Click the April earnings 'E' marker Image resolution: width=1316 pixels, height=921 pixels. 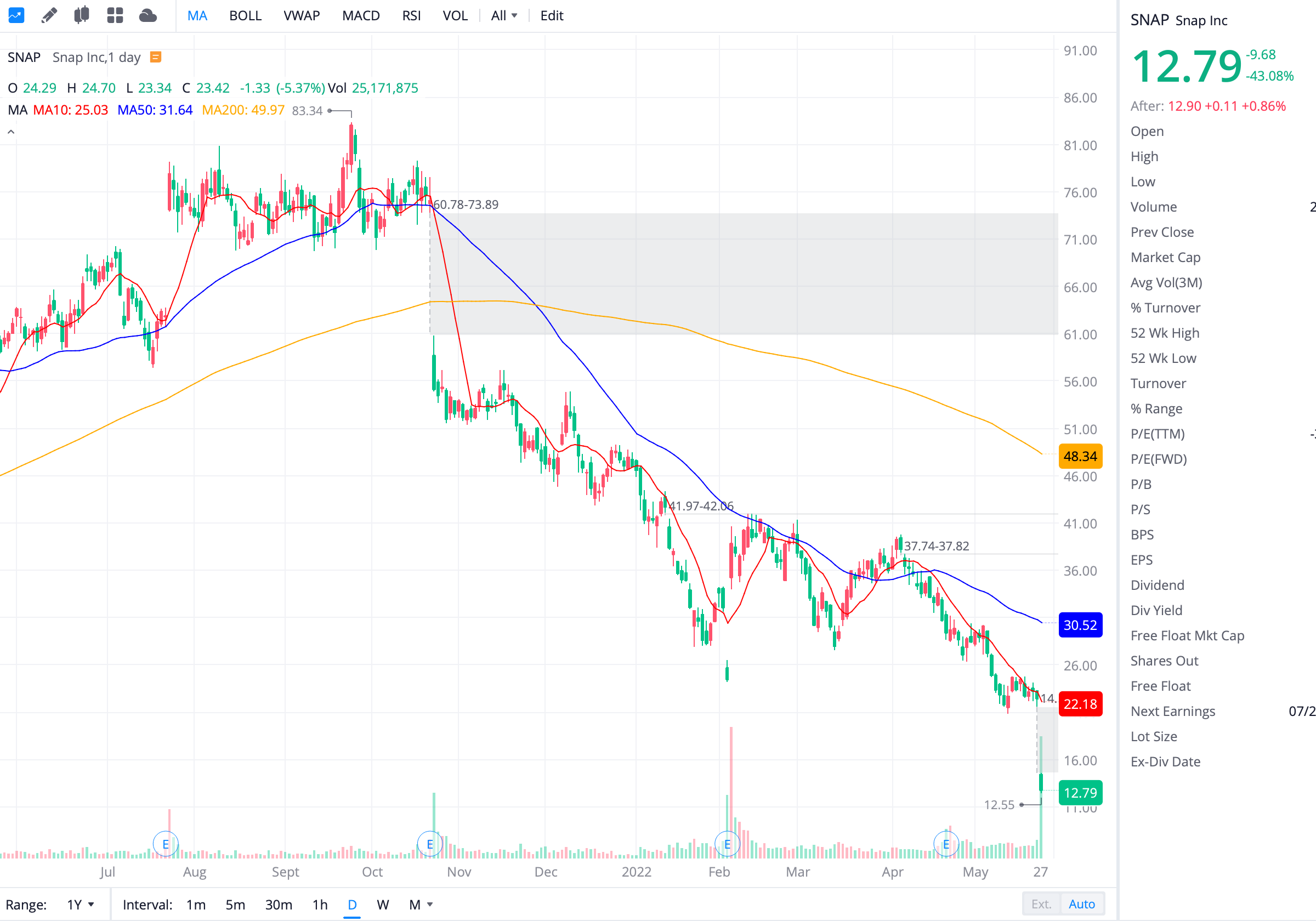(946, 844)
